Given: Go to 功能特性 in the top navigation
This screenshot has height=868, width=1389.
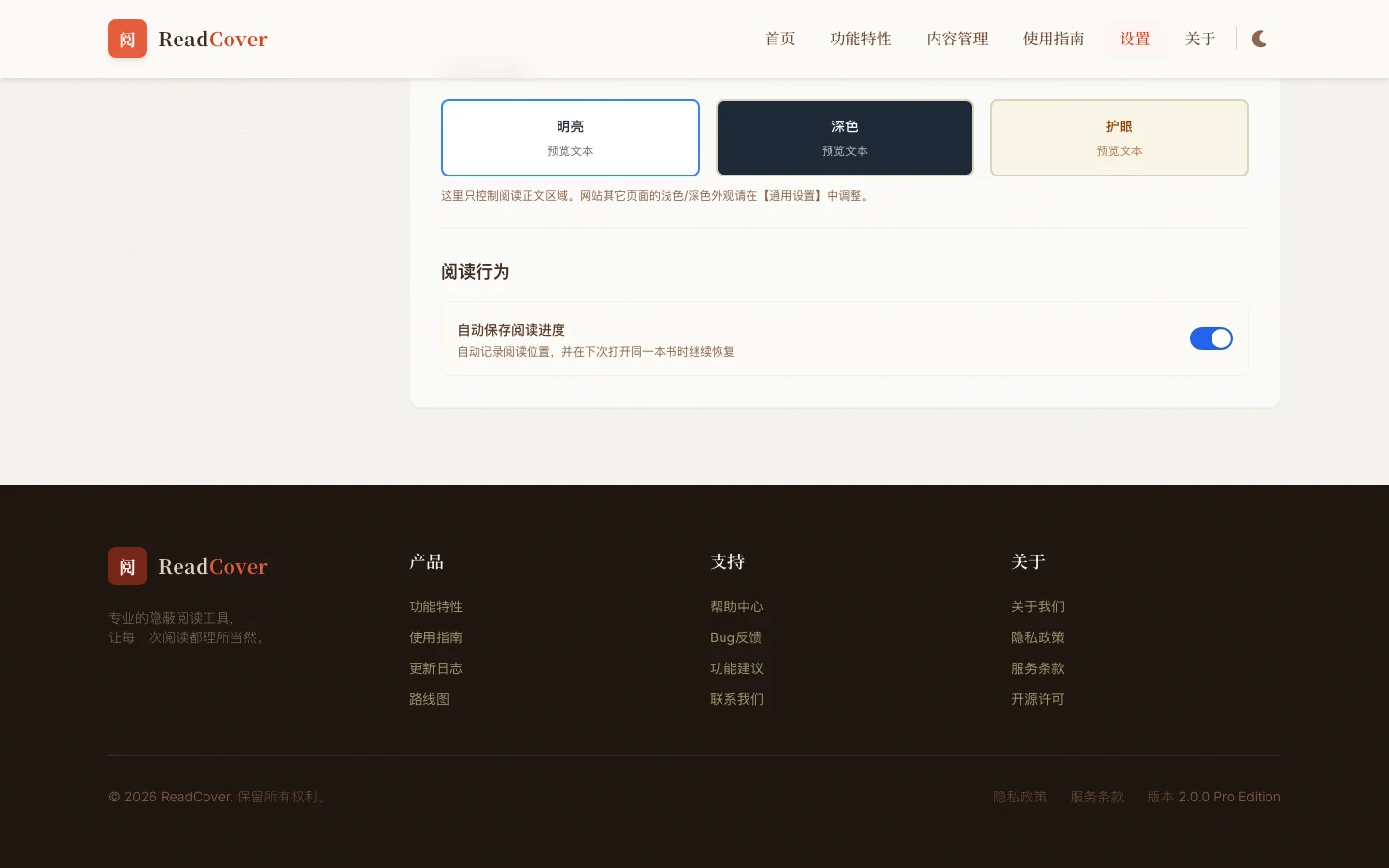Looking at the screenshot, I should (861, 39).
